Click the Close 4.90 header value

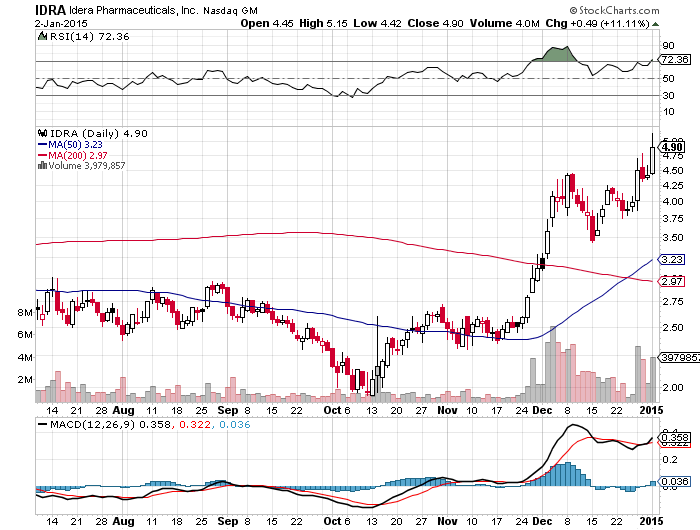click(435, 23)
